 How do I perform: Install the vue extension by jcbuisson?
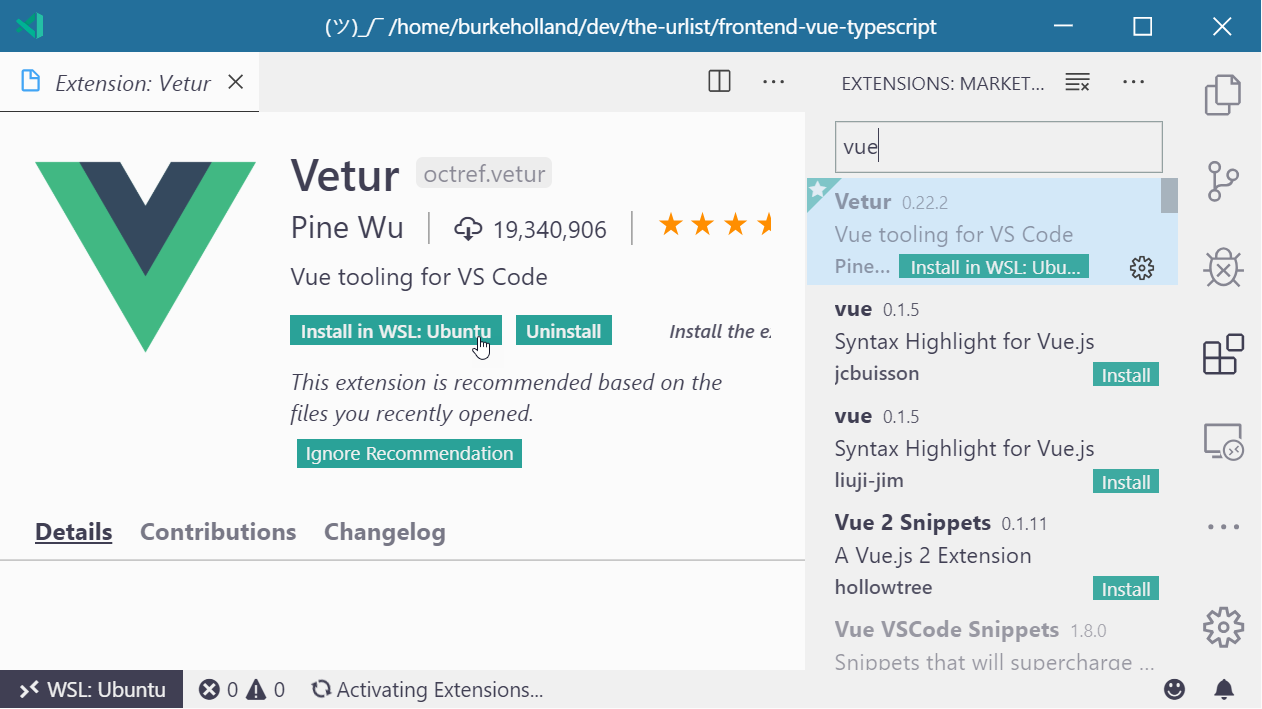[1126, 375]
